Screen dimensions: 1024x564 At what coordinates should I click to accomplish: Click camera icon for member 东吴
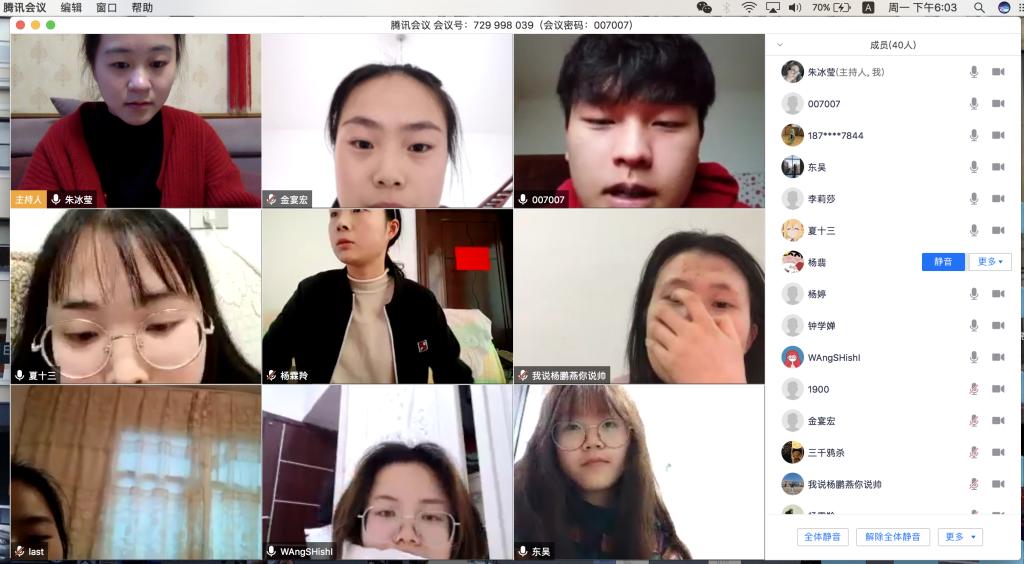pos(998,167)
